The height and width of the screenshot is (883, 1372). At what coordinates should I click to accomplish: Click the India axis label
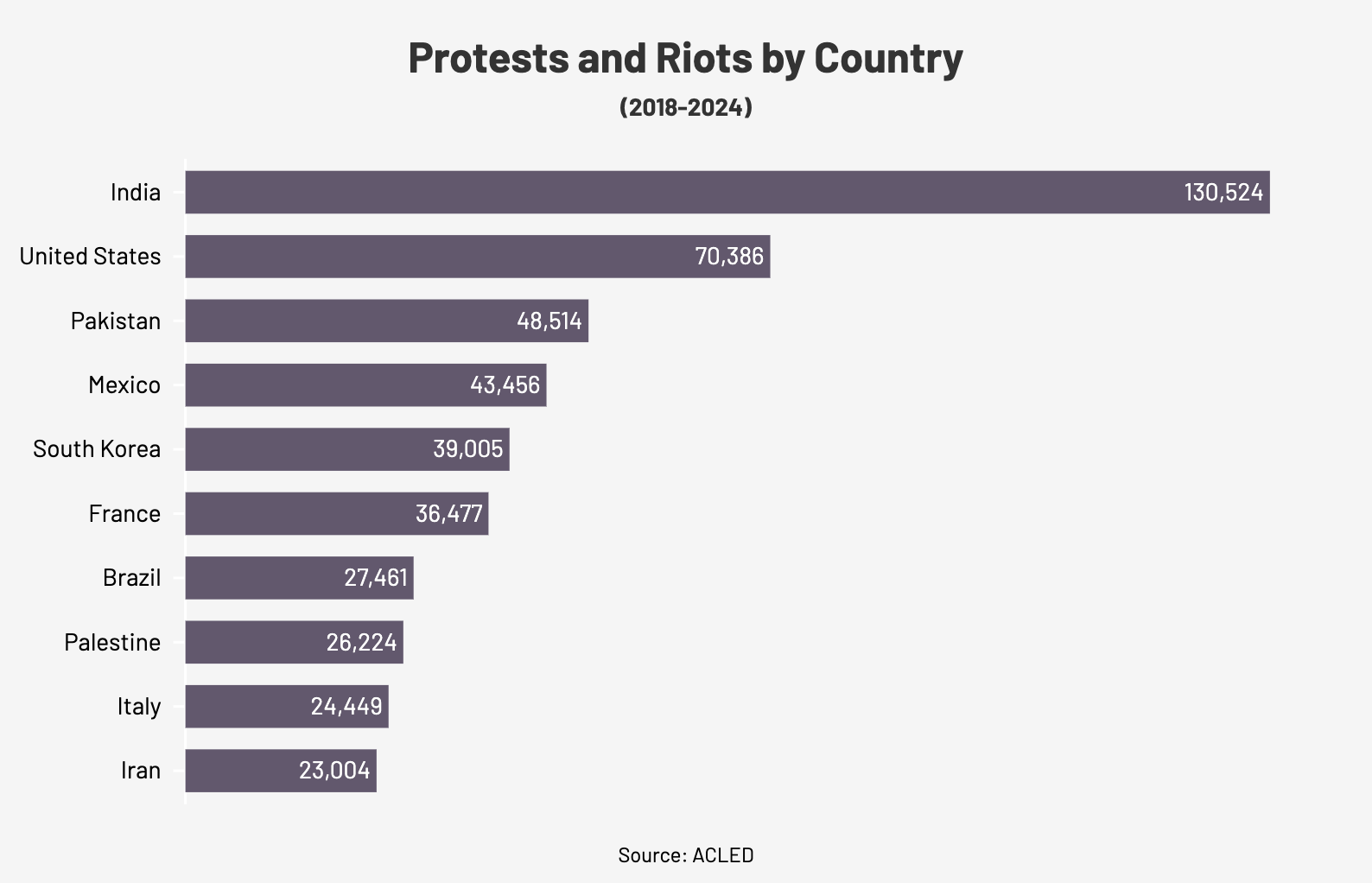pyautogui.click(x=136, y=192)
